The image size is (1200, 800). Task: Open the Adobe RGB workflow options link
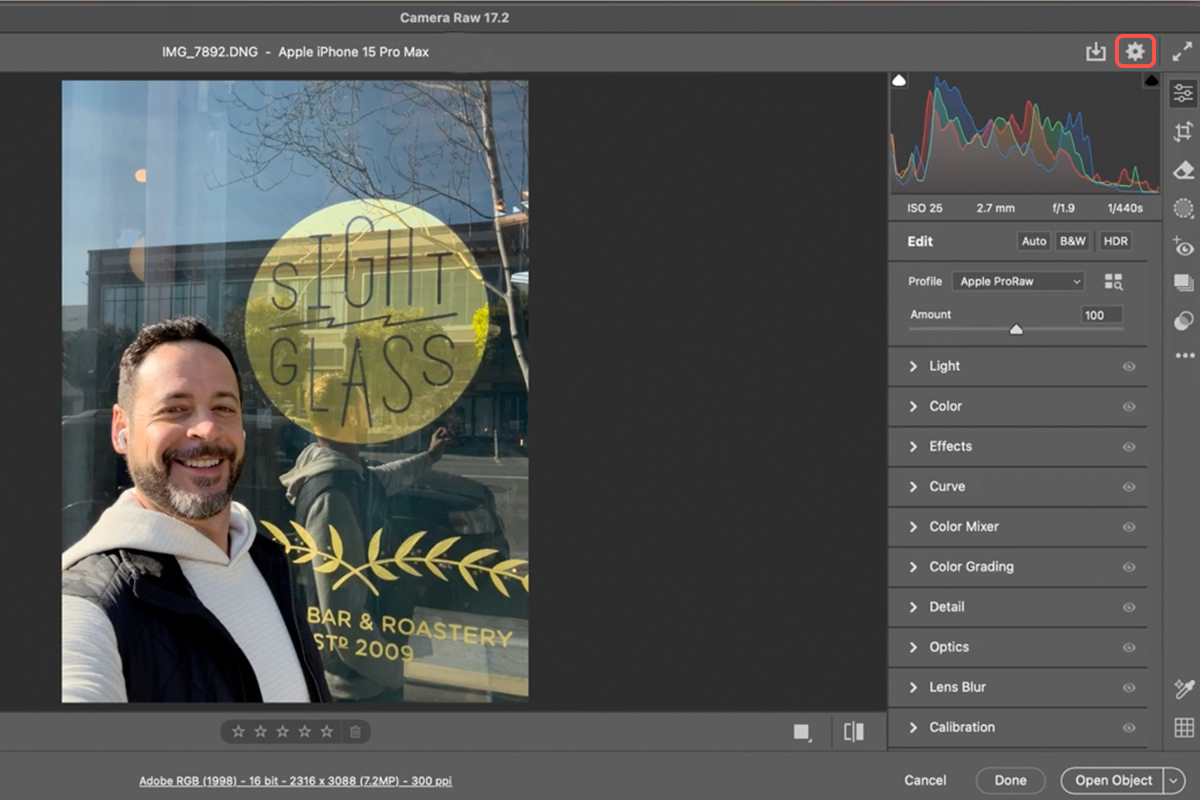point(295,781)
